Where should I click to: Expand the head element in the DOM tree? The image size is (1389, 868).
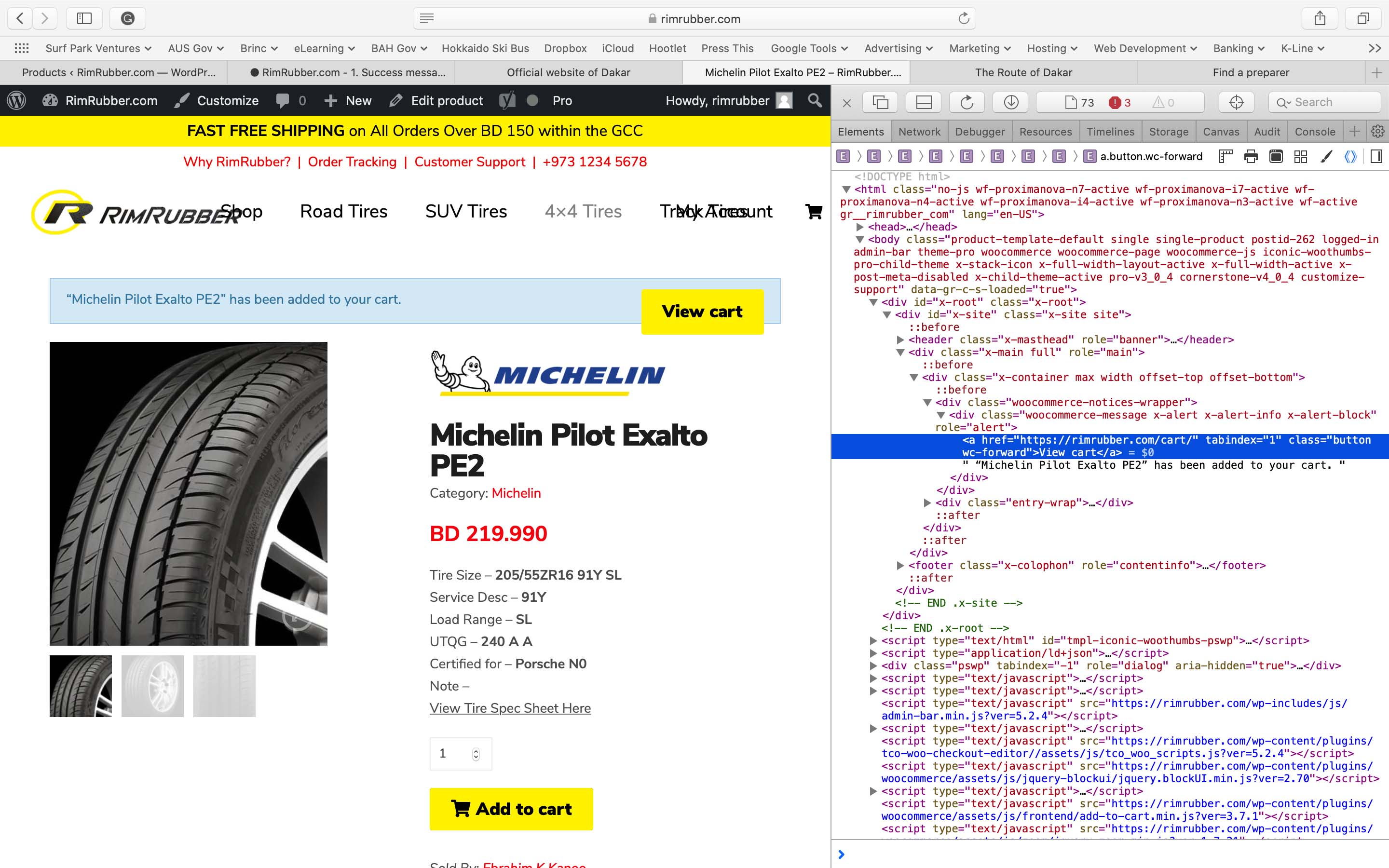point(860,227)
